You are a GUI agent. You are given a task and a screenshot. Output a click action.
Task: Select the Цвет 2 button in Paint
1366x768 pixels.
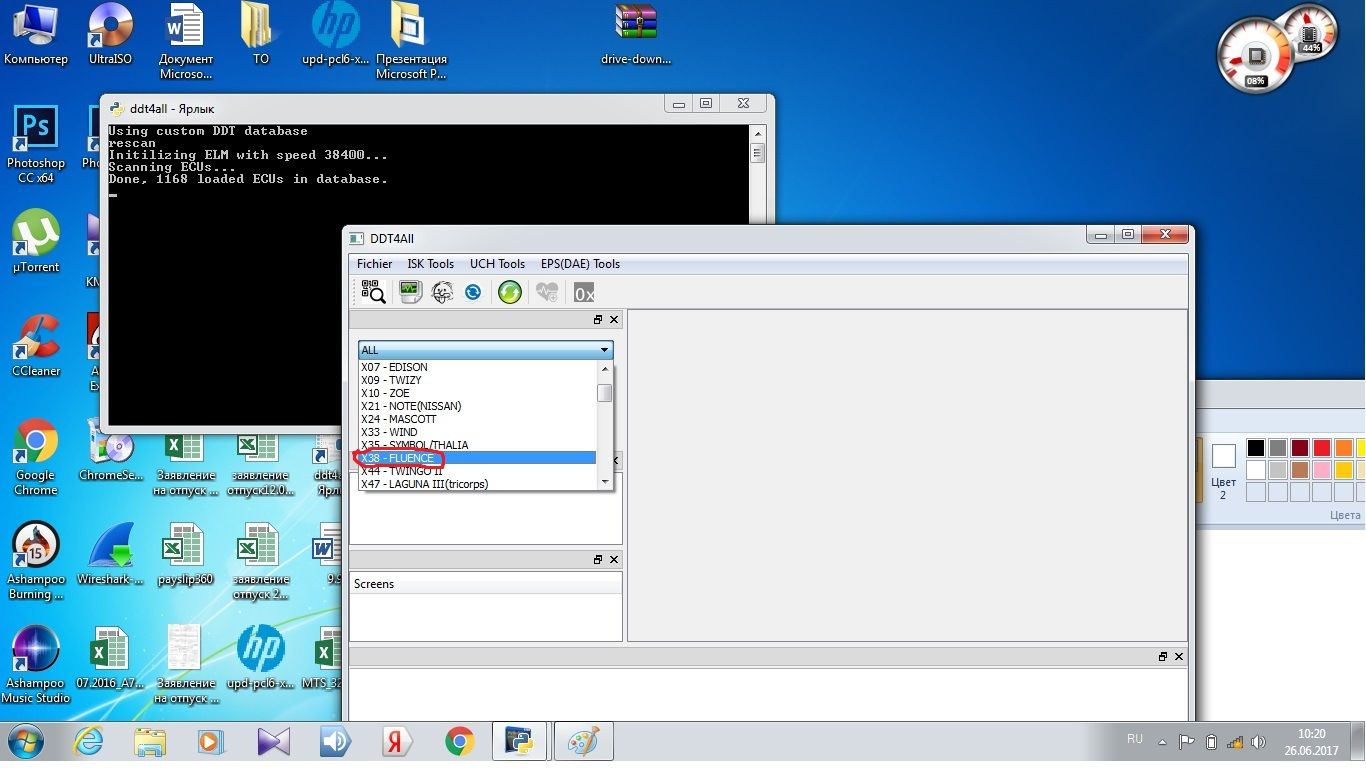click(x=1223, y=471)
